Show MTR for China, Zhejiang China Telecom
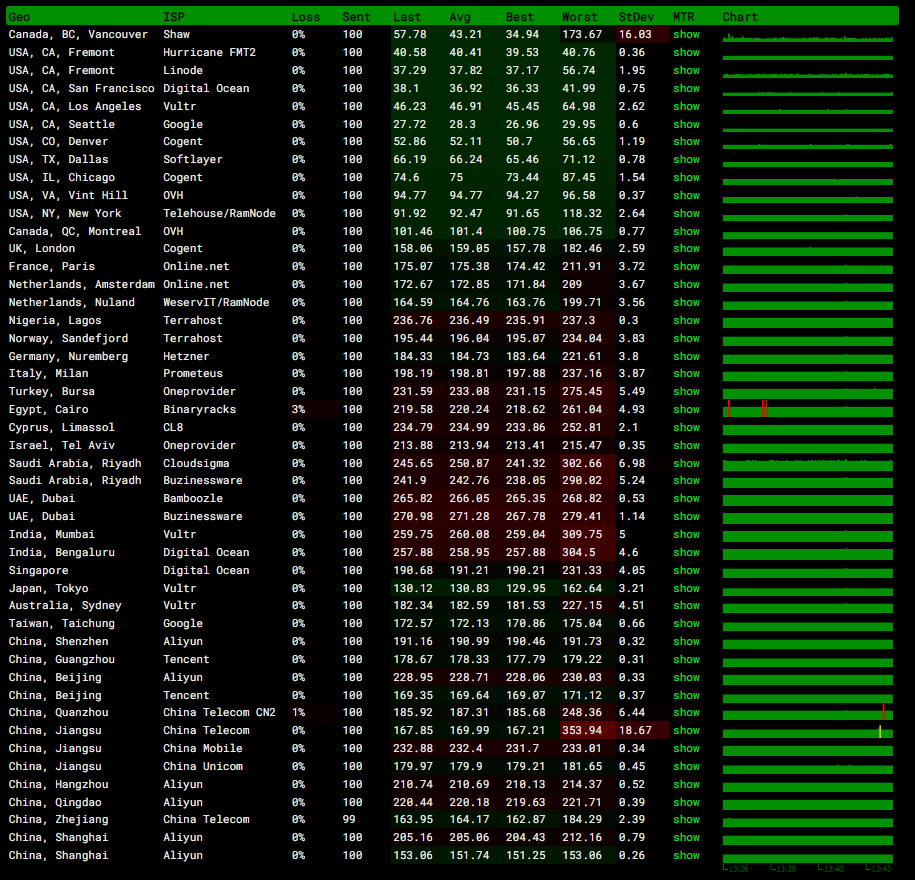Image resolution: width=915 pixels, height=880 pixels. pyautogui.click(x=686, y=820)
